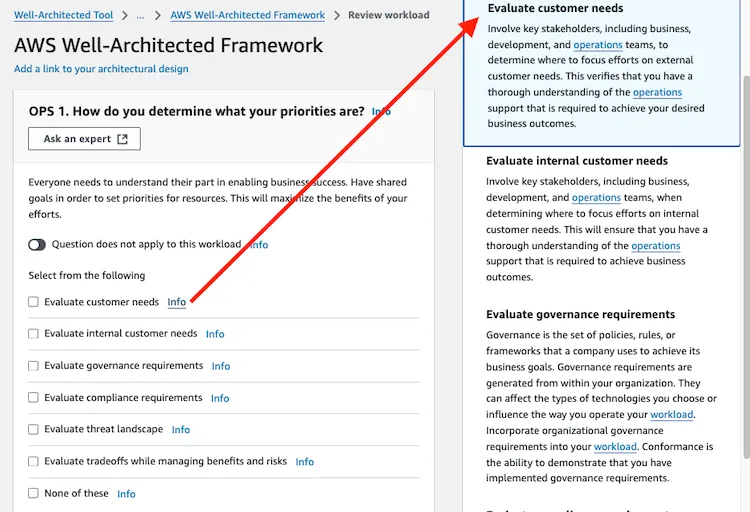Screen dimensions: 750x512
Task: Check the Evaluate internal customer needs checkbox
Action: click(33, 334)
